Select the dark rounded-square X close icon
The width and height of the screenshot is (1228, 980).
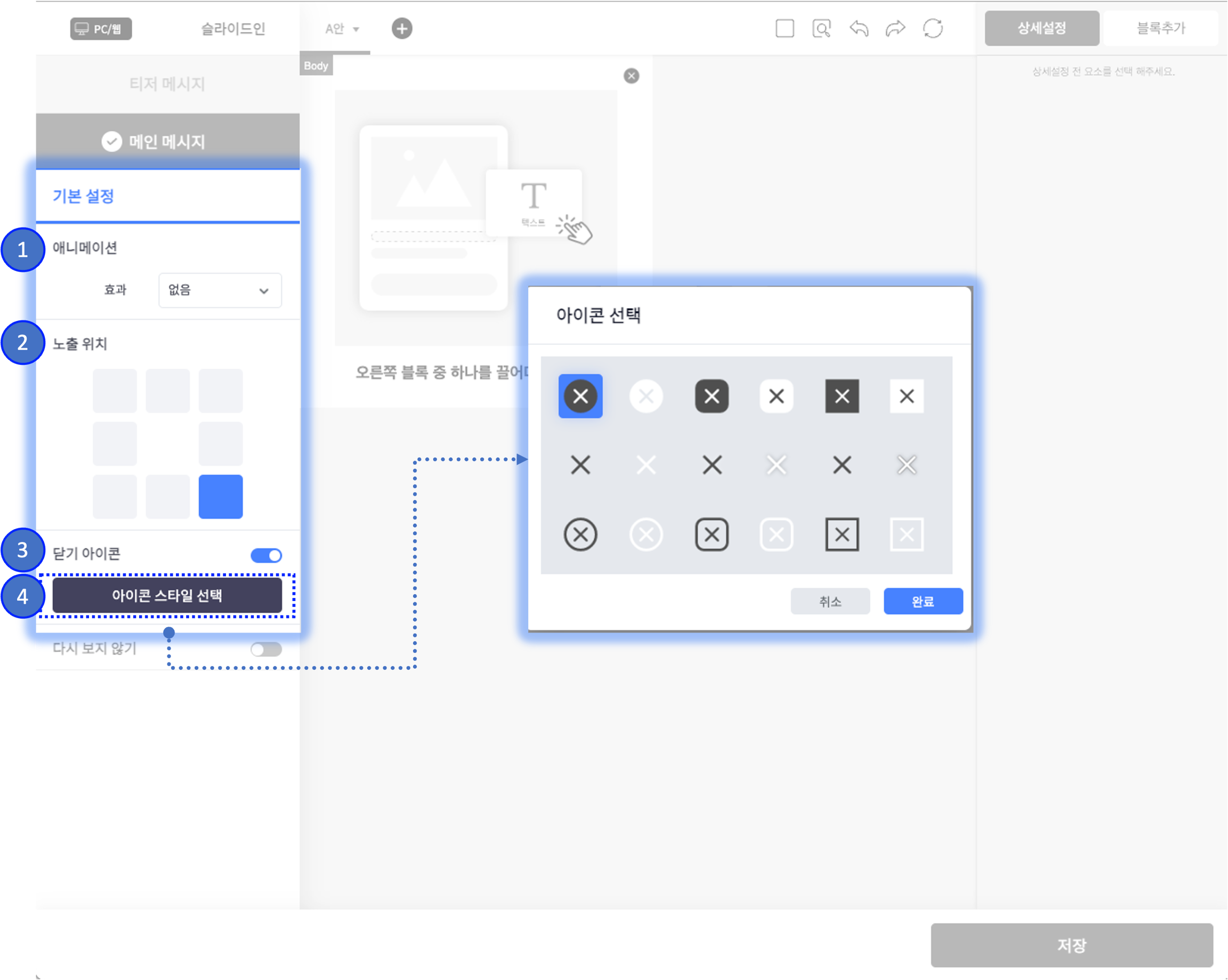coord(712,396)
